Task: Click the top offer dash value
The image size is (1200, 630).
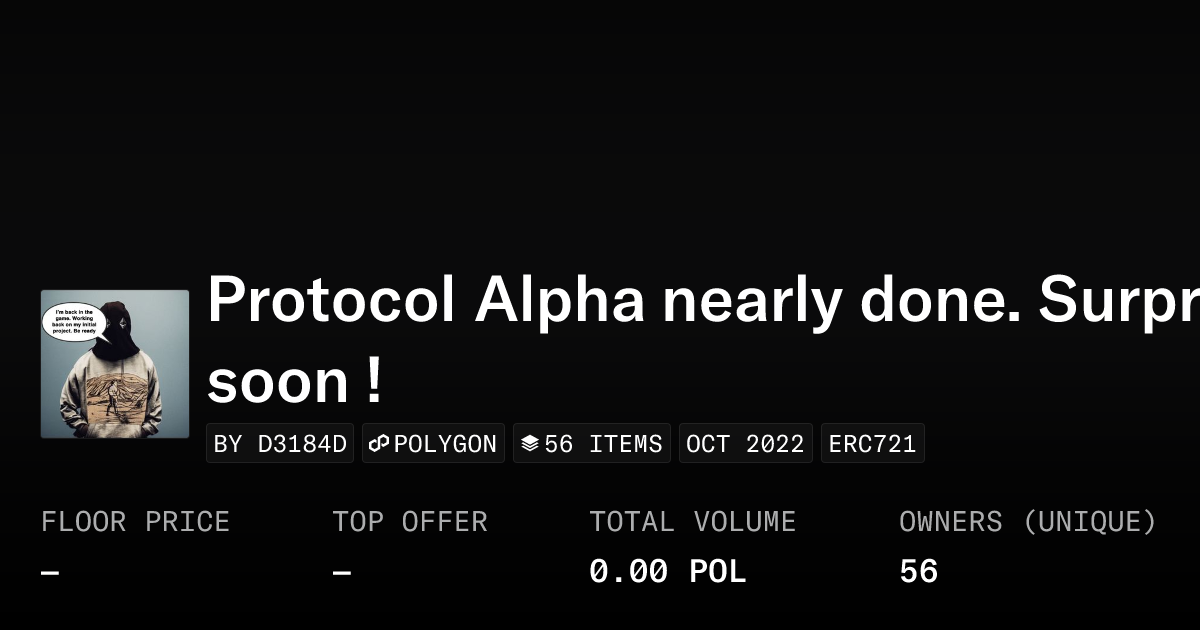Action: 342,573
